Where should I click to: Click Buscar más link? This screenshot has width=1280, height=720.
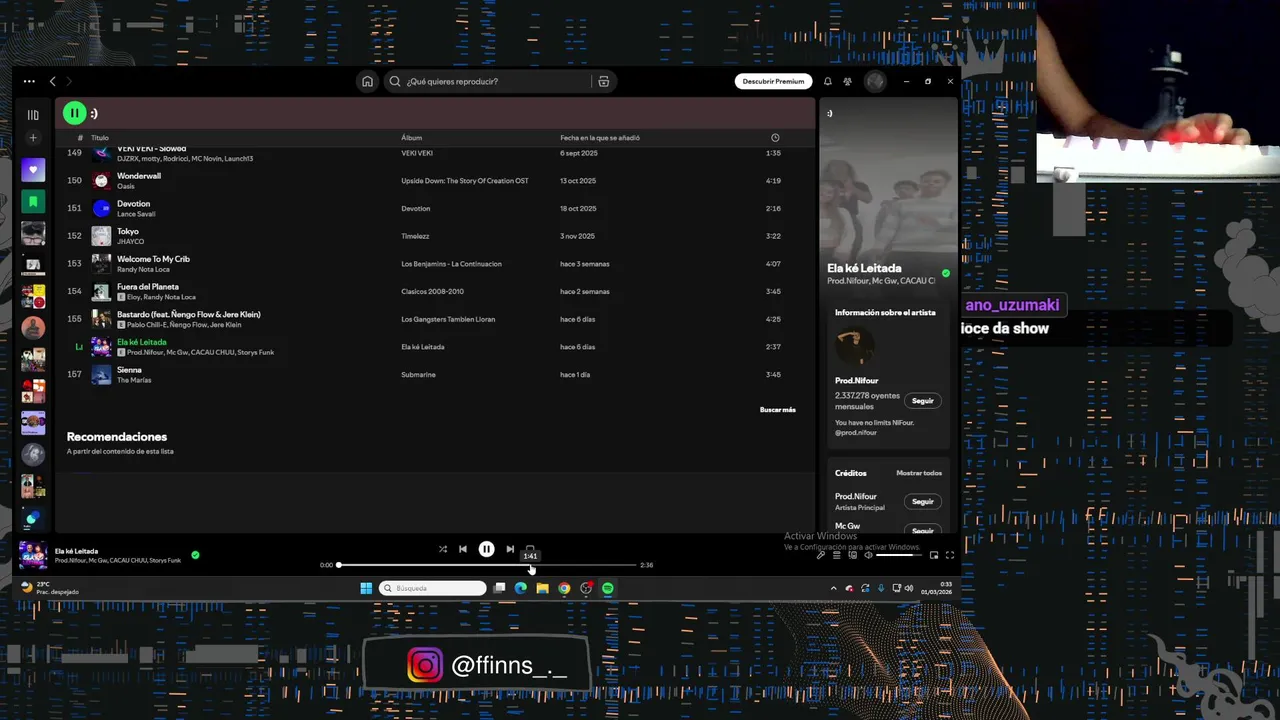pyautogui.click(x=777, y=409)
